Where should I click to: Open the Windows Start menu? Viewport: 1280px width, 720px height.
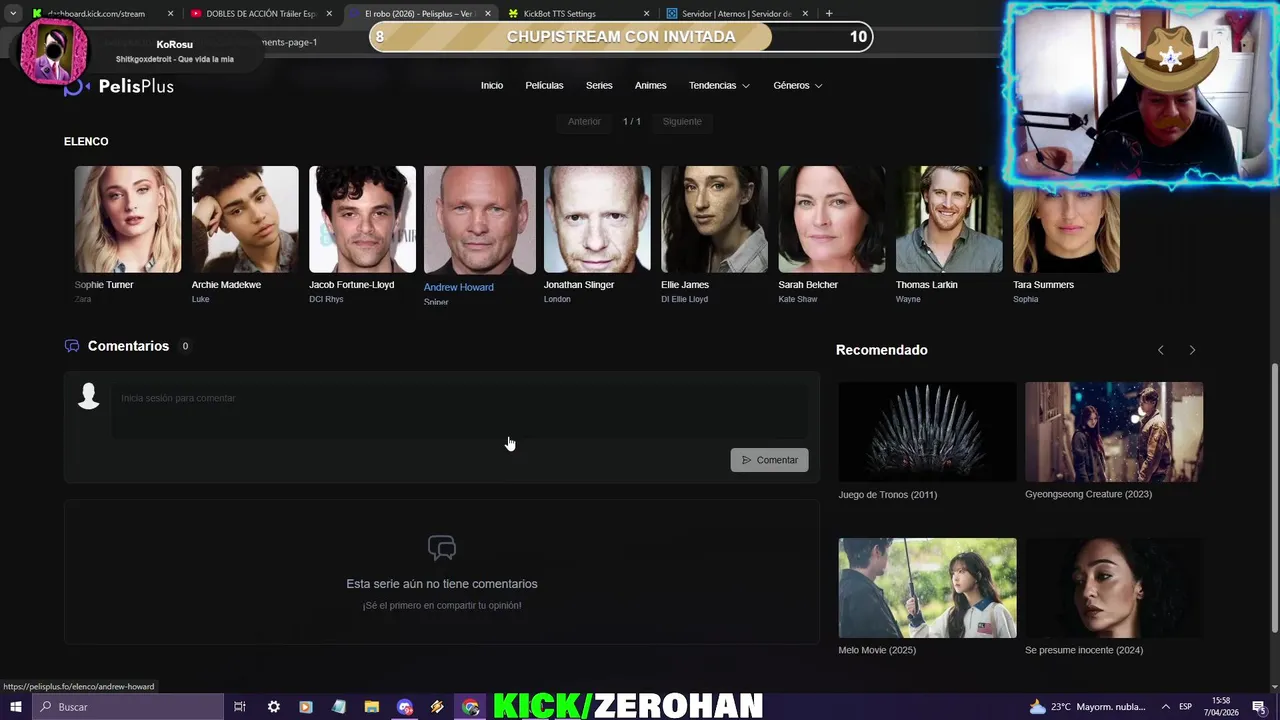coord(15,707)
